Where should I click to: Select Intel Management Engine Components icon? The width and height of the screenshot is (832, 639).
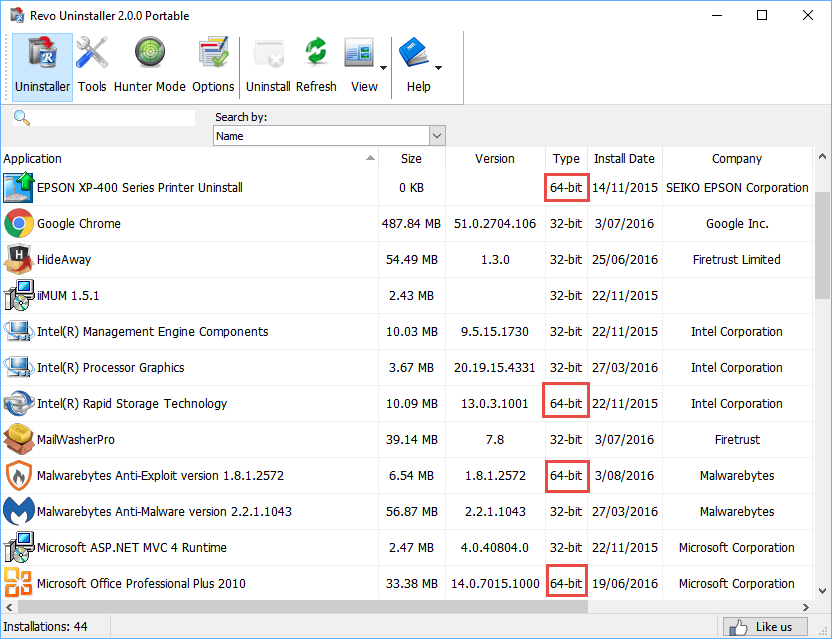click(19, 332)
